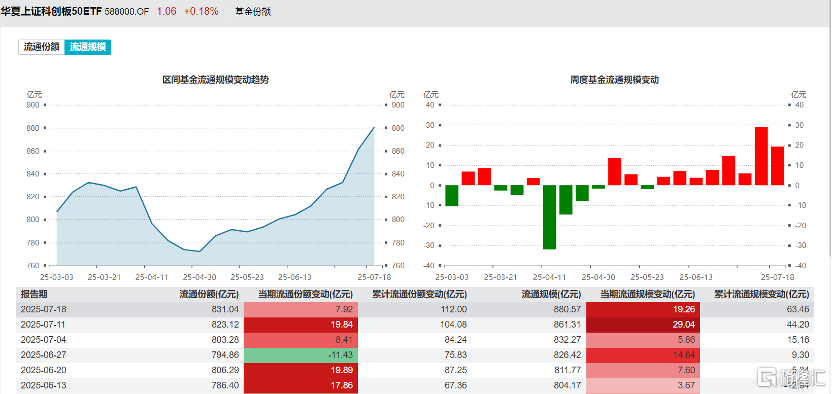Click the line chart peak point near 880
The image size is (832, 394).
(374, 127)
